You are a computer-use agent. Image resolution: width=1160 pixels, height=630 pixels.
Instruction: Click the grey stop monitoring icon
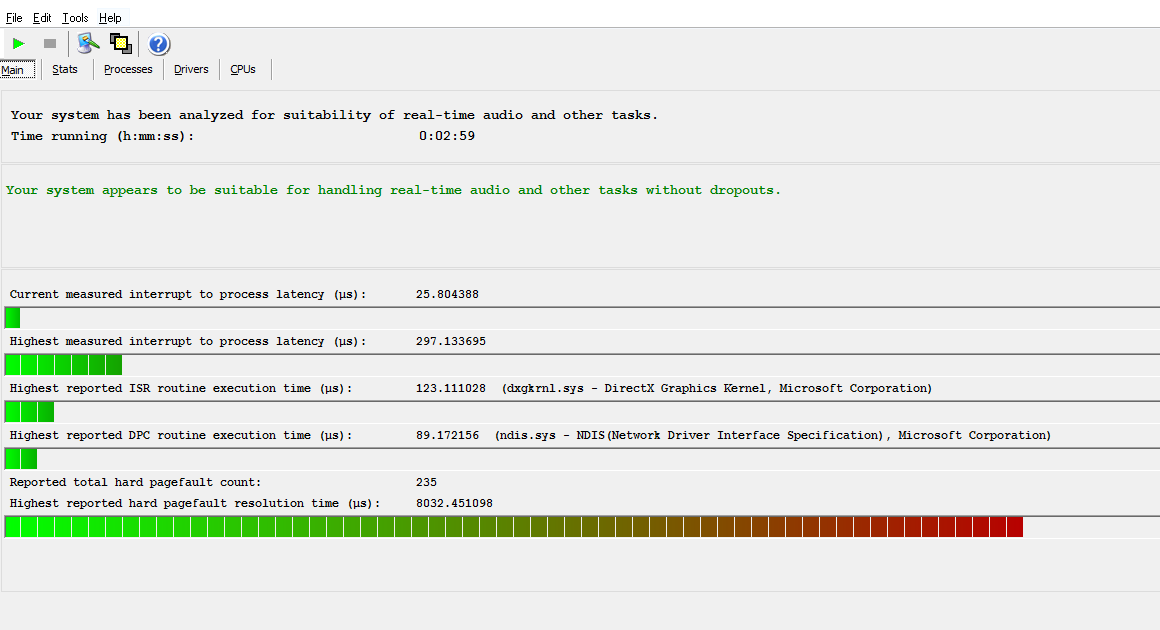point(49,43)
